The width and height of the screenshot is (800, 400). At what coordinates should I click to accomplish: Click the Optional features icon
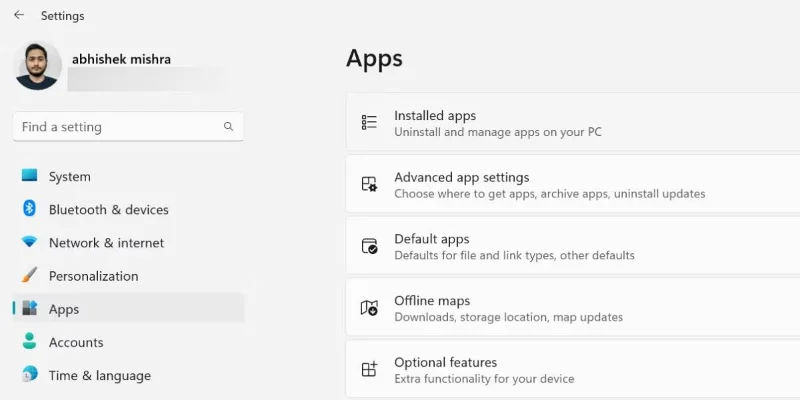(369, 369)
